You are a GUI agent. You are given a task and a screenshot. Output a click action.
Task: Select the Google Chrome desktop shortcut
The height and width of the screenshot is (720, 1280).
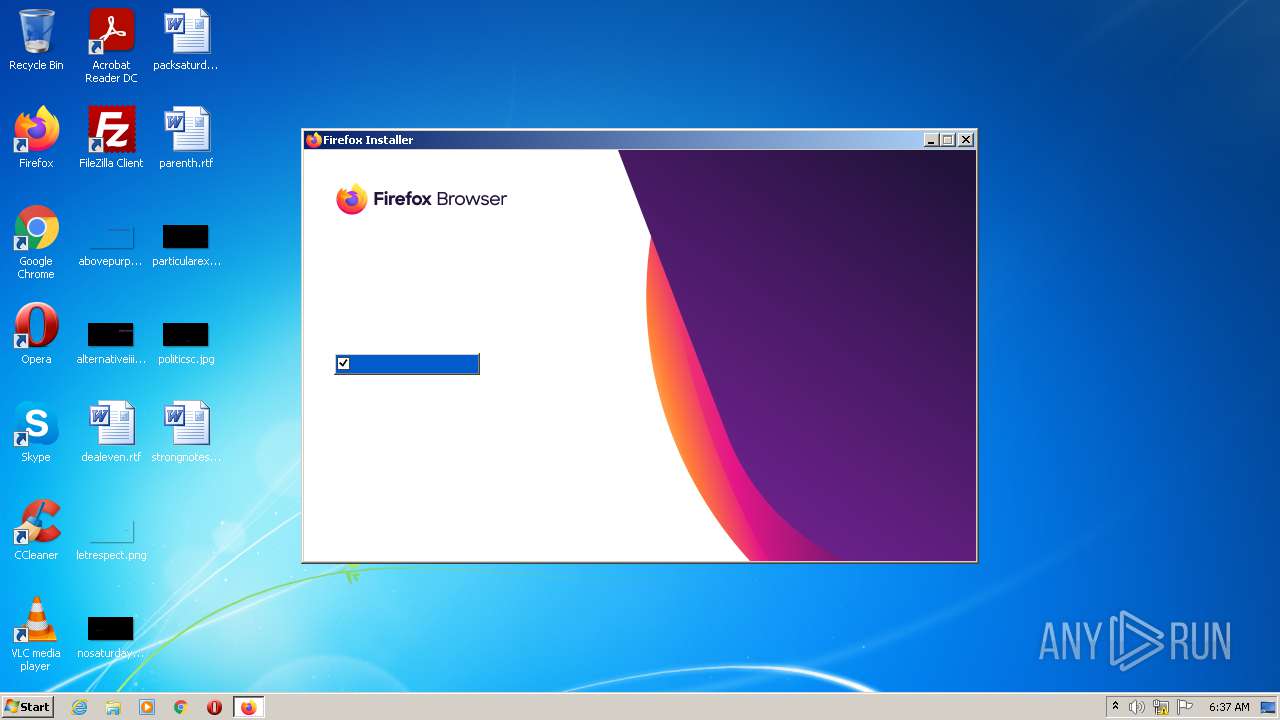click(36, 242)
